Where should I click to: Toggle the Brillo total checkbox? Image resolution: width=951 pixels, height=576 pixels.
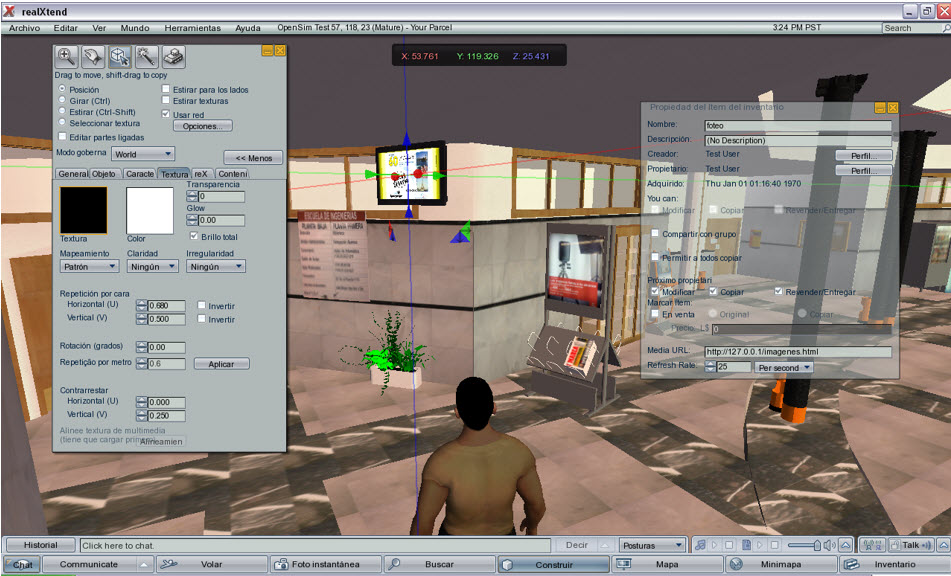click(x=194, y=236)
